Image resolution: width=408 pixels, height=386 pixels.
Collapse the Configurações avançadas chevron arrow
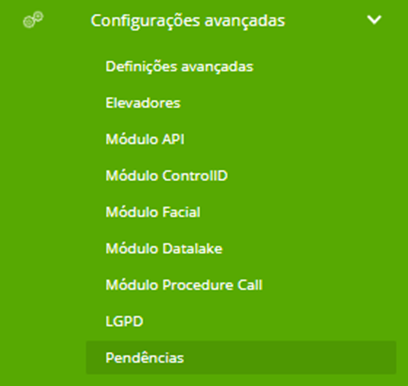374,20
